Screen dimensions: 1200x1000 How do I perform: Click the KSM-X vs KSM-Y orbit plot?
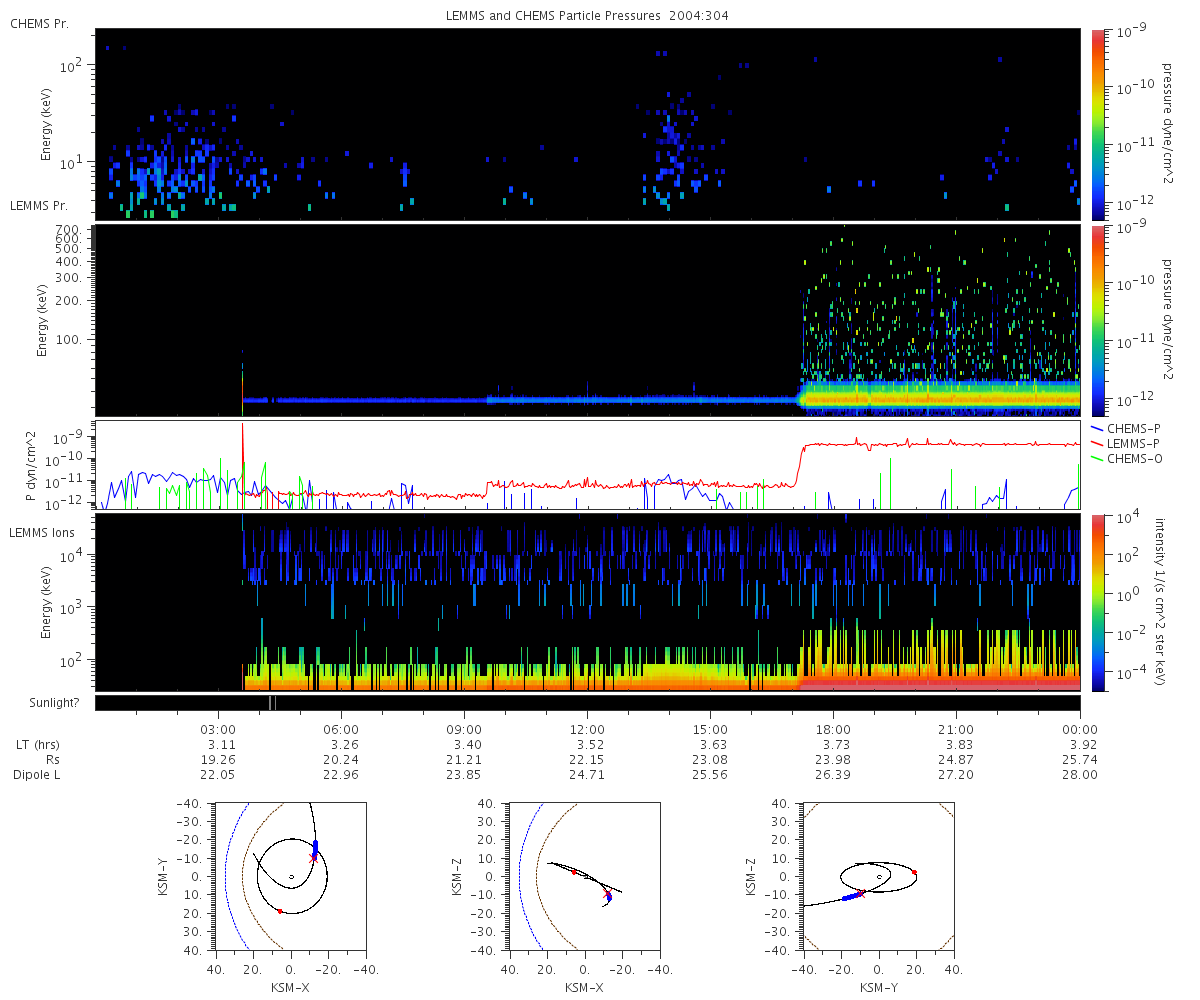[x=289, y=875]
